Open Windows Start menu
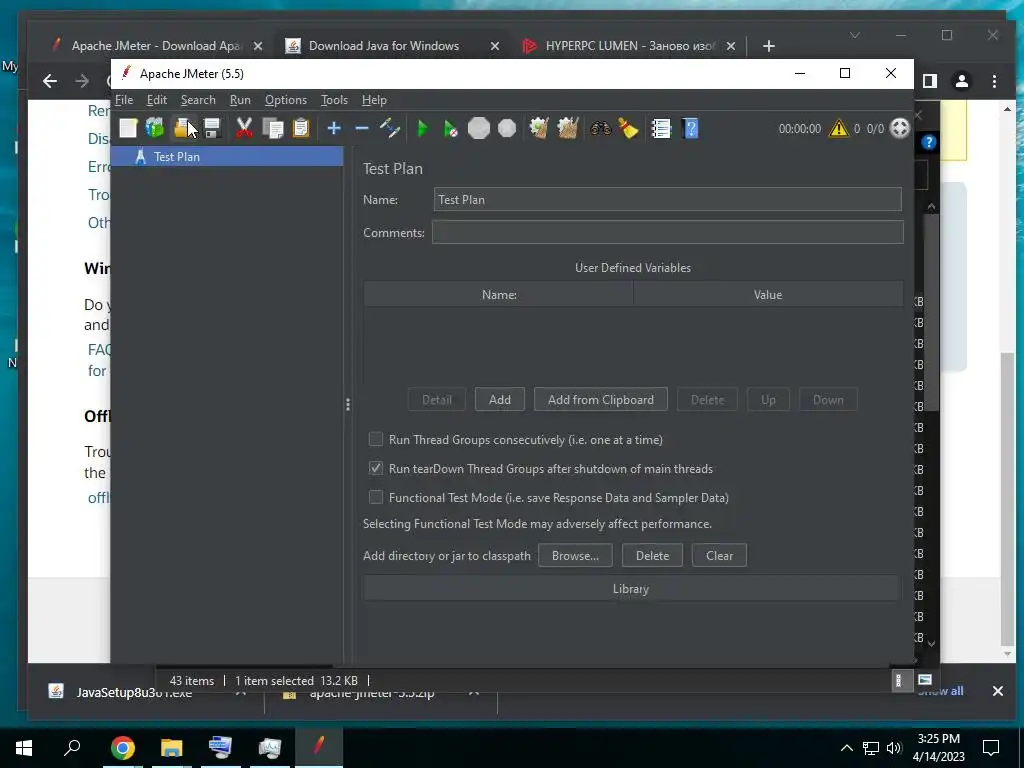The height and width of the screenshot is (768, 1024). pyautogui.click(x=24, y=748)
